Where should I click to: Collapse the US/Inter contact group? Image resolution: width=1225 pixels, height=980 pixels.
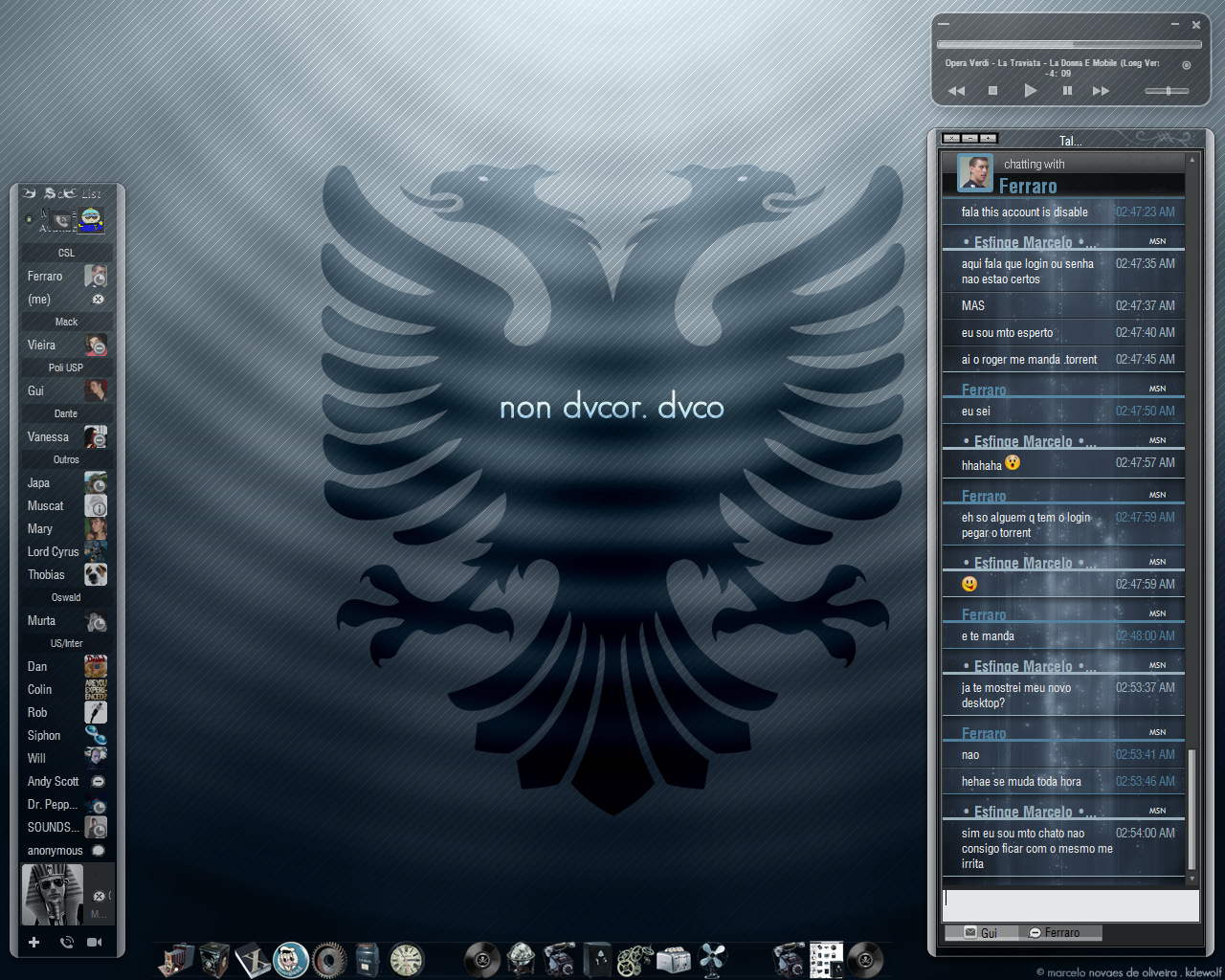point(66,643)
